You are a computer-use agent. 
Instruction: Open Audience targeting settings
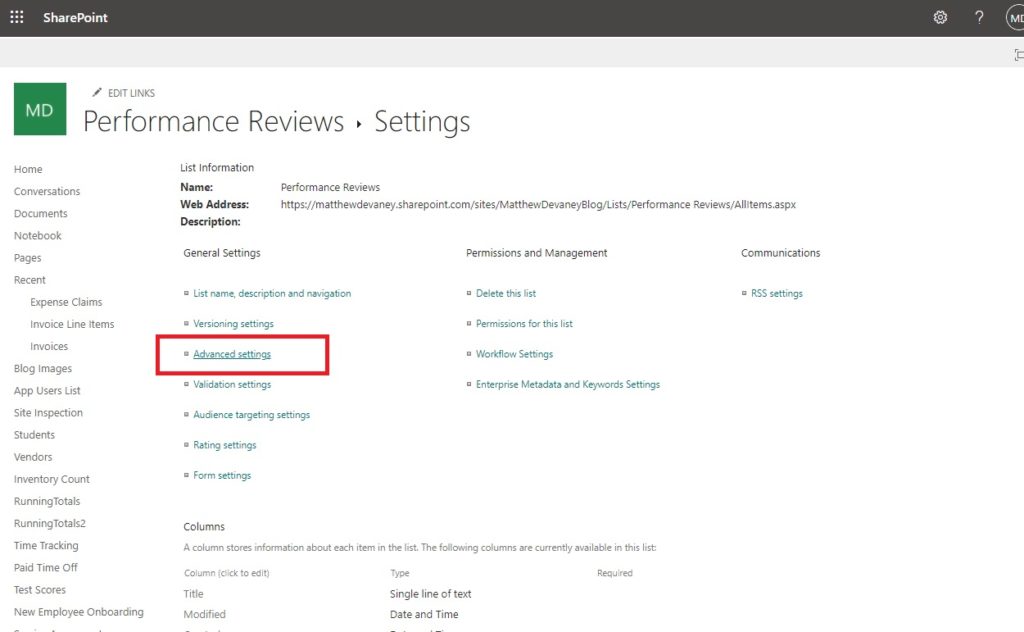[x=251, y=415]
